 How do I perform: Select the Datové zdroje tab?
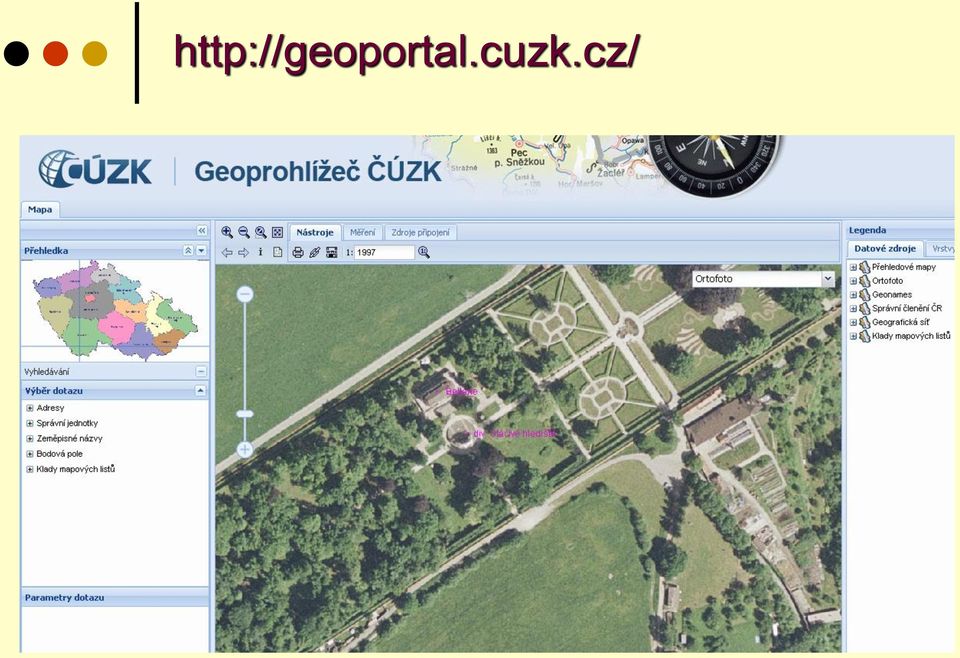(885, 249)
